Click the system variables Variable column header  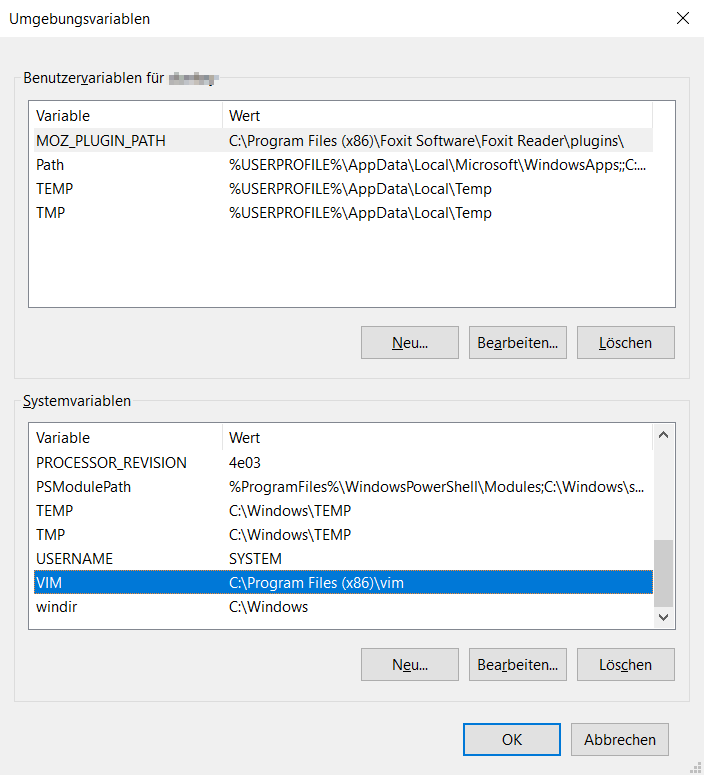coord(126,437)
